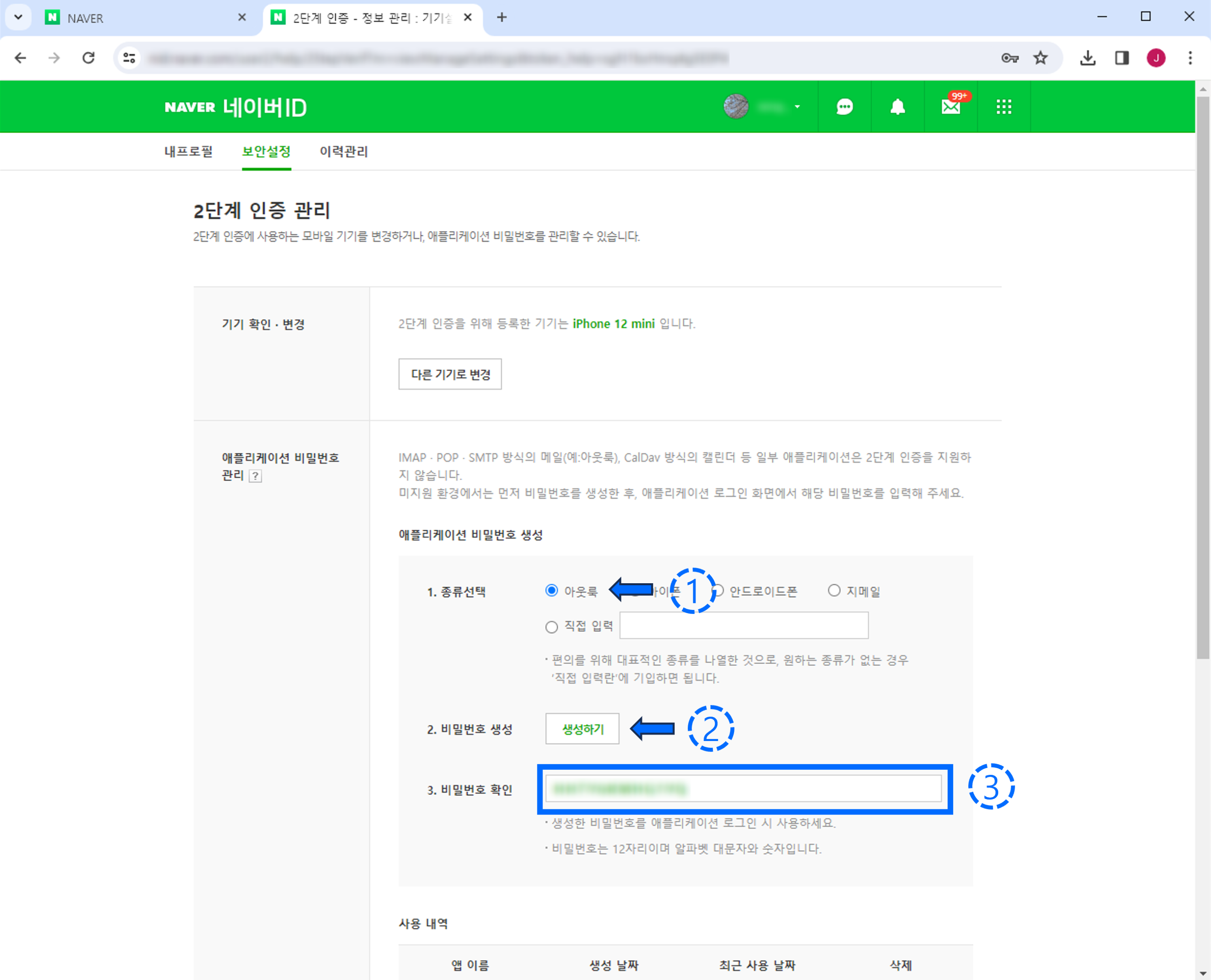This screenshot has height=980, width=1211.
Task: Switch to the 이력관리 tab
Action: [343, 151]
